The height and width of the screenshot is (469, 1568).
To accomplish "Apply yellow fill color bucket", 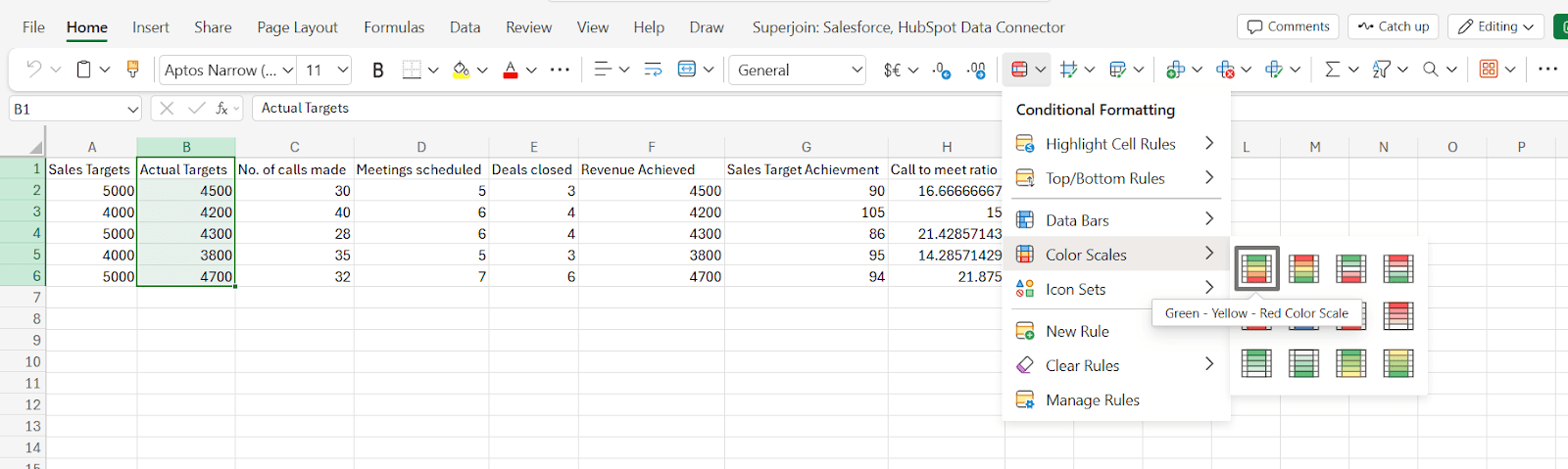I will click(461, 70).
